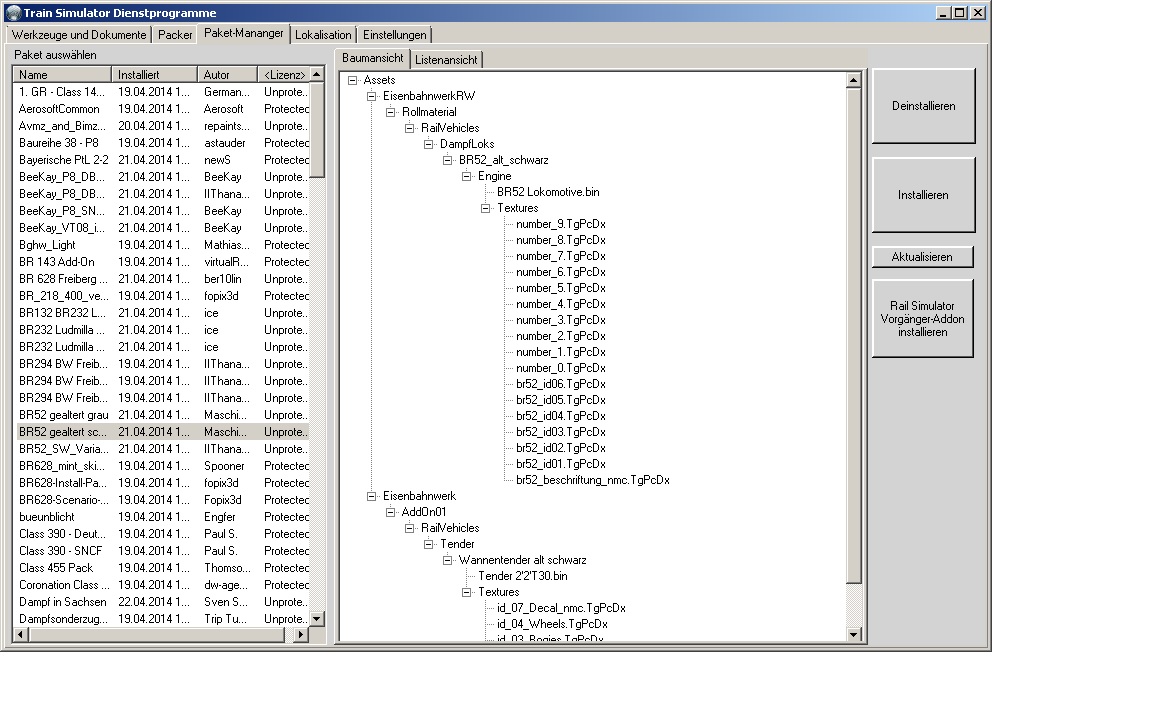Screen dimensions: 1153x703
Task: Sort packages by Installiert column header
Action: 154,74
